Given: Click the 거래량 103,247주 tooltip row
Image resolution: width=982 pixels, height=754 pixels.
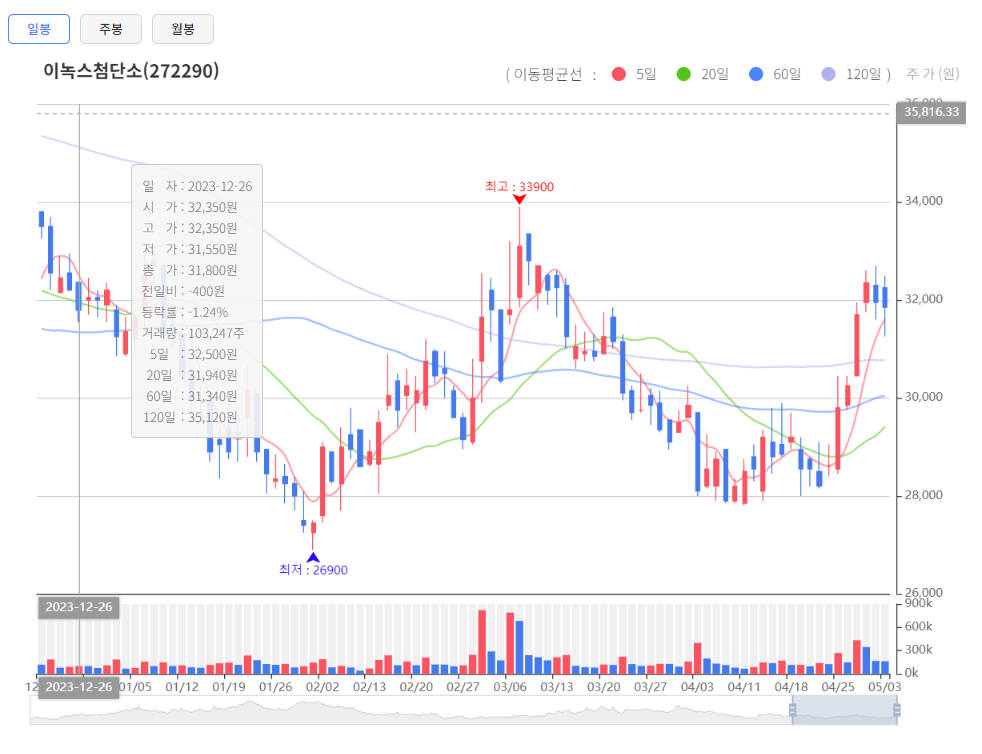Looking at the screenshot, I should [x=193, y=333].
